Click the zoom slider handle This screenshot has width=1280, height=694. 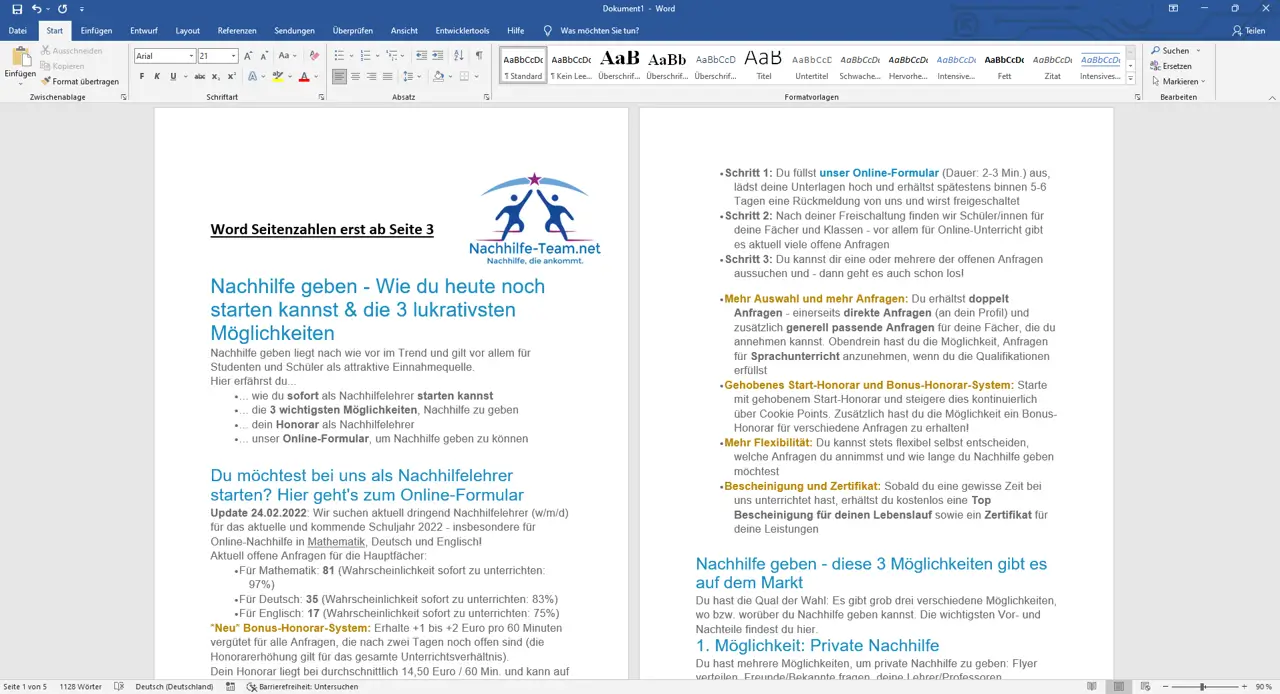point(1202,687)
